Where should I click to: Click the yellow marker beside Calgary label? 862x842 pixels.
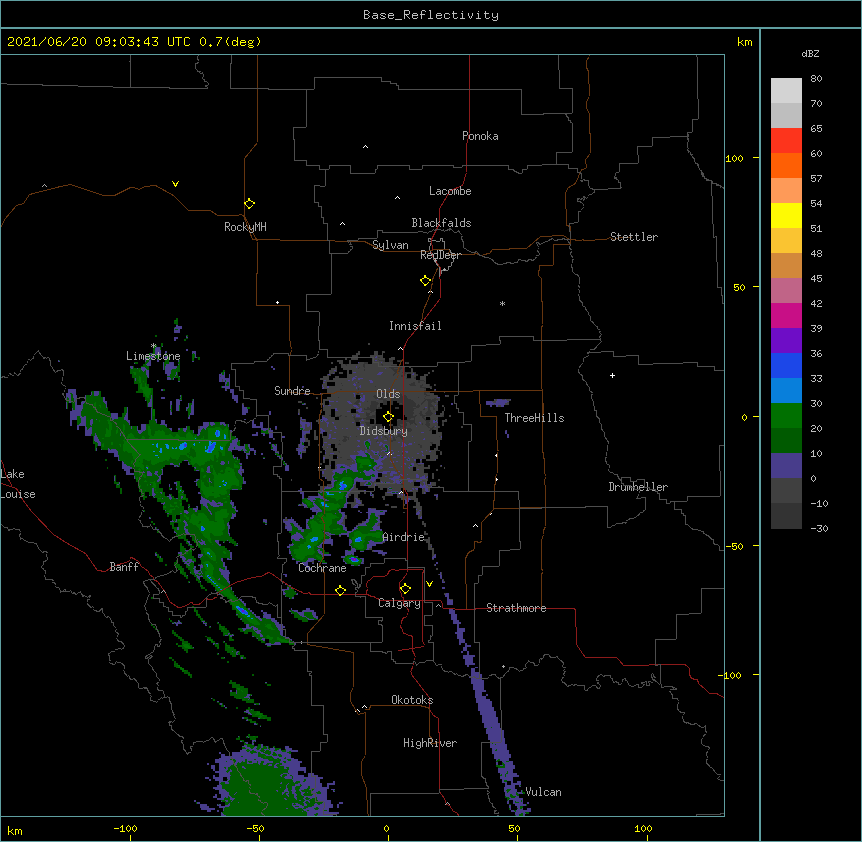pyautogui.click(x=405, y=589)
